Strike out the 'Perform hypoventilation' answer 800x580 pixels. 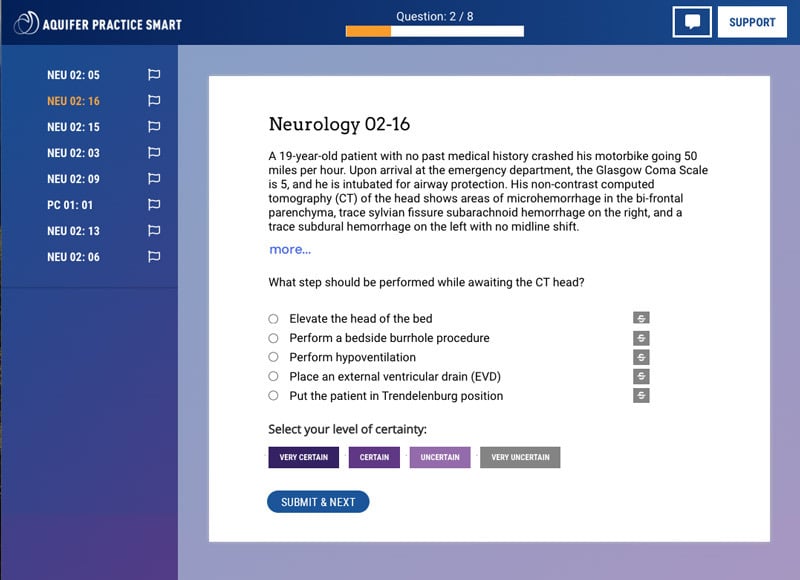point(641,357)
